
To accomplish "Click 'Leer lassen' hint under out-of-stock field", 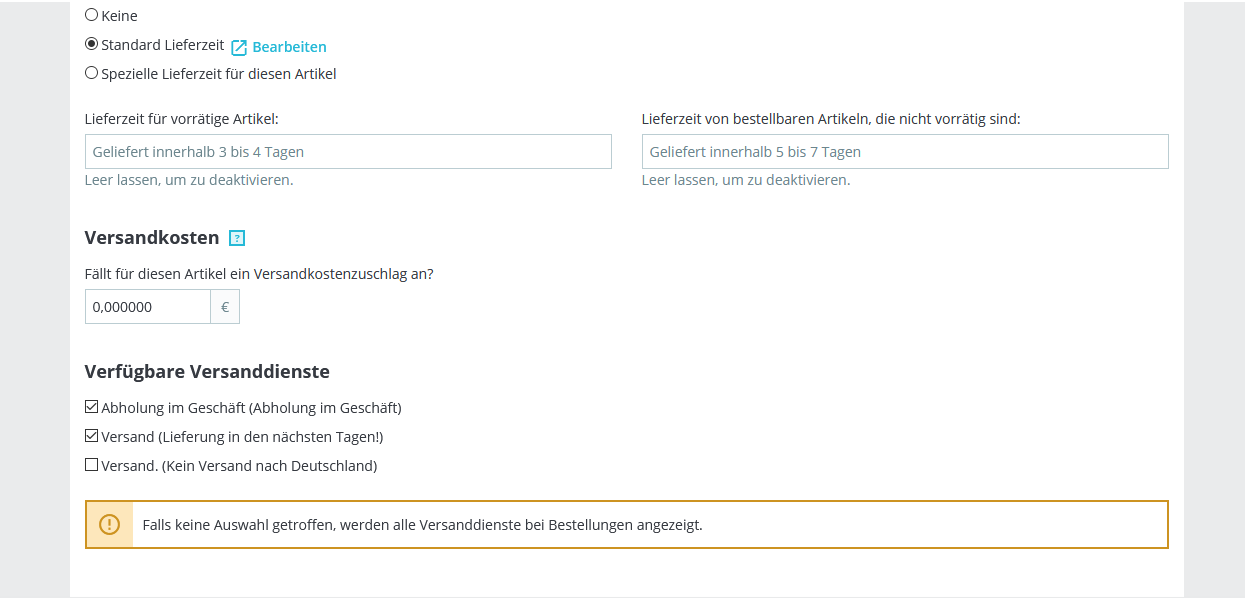I will pos(746,180).
